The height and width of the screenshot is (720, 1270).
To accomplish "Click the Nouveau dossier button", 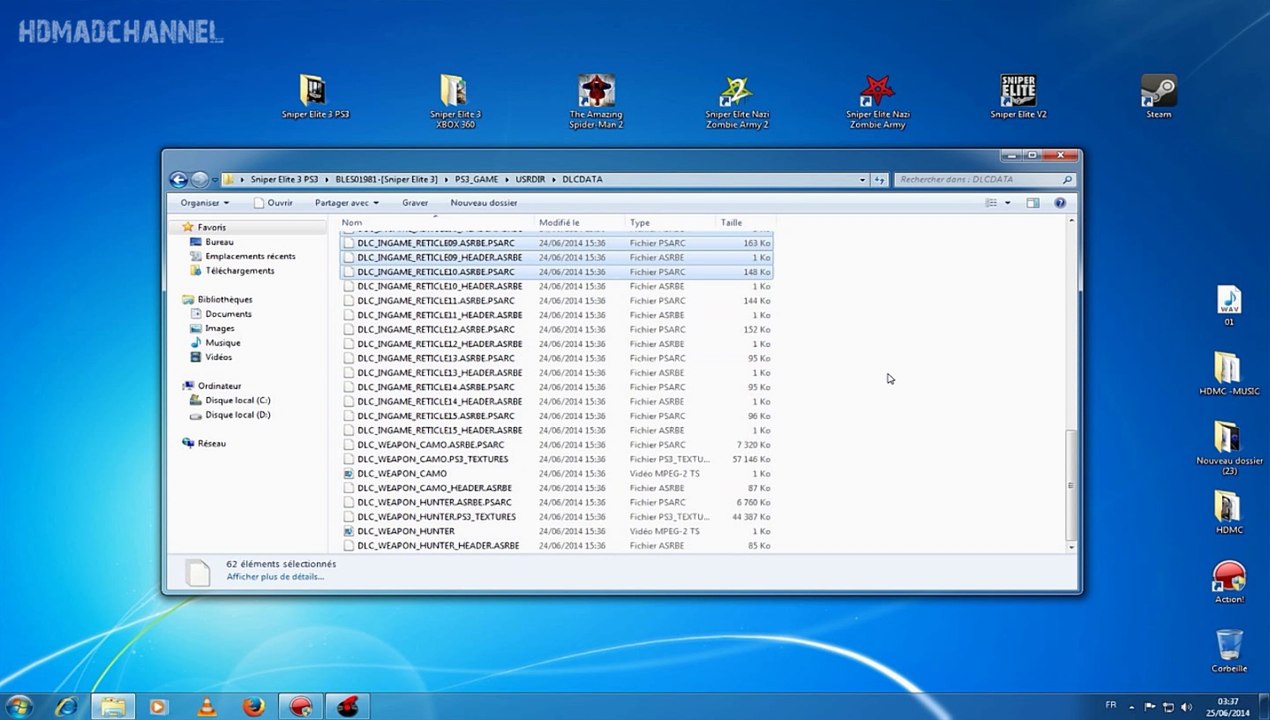I will tap(483, 203).
